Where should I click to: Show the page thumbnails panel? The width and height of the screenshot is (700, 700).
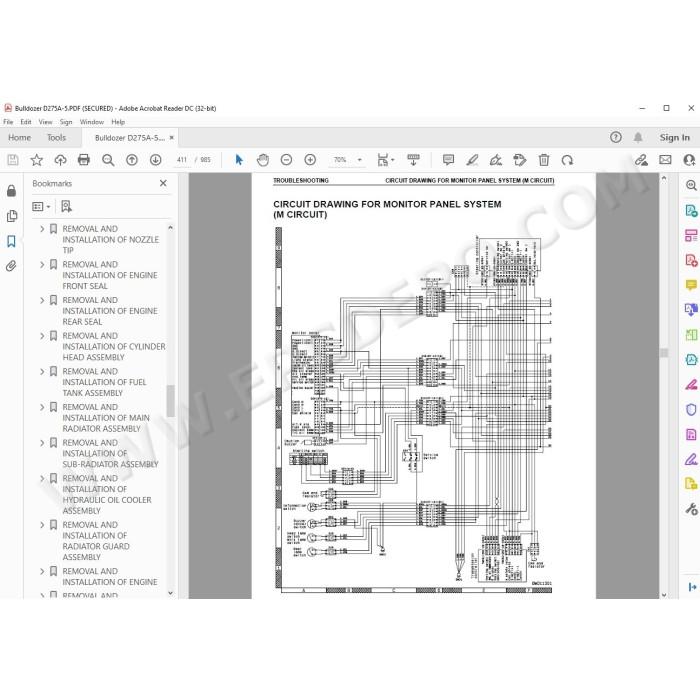[12, 217]
